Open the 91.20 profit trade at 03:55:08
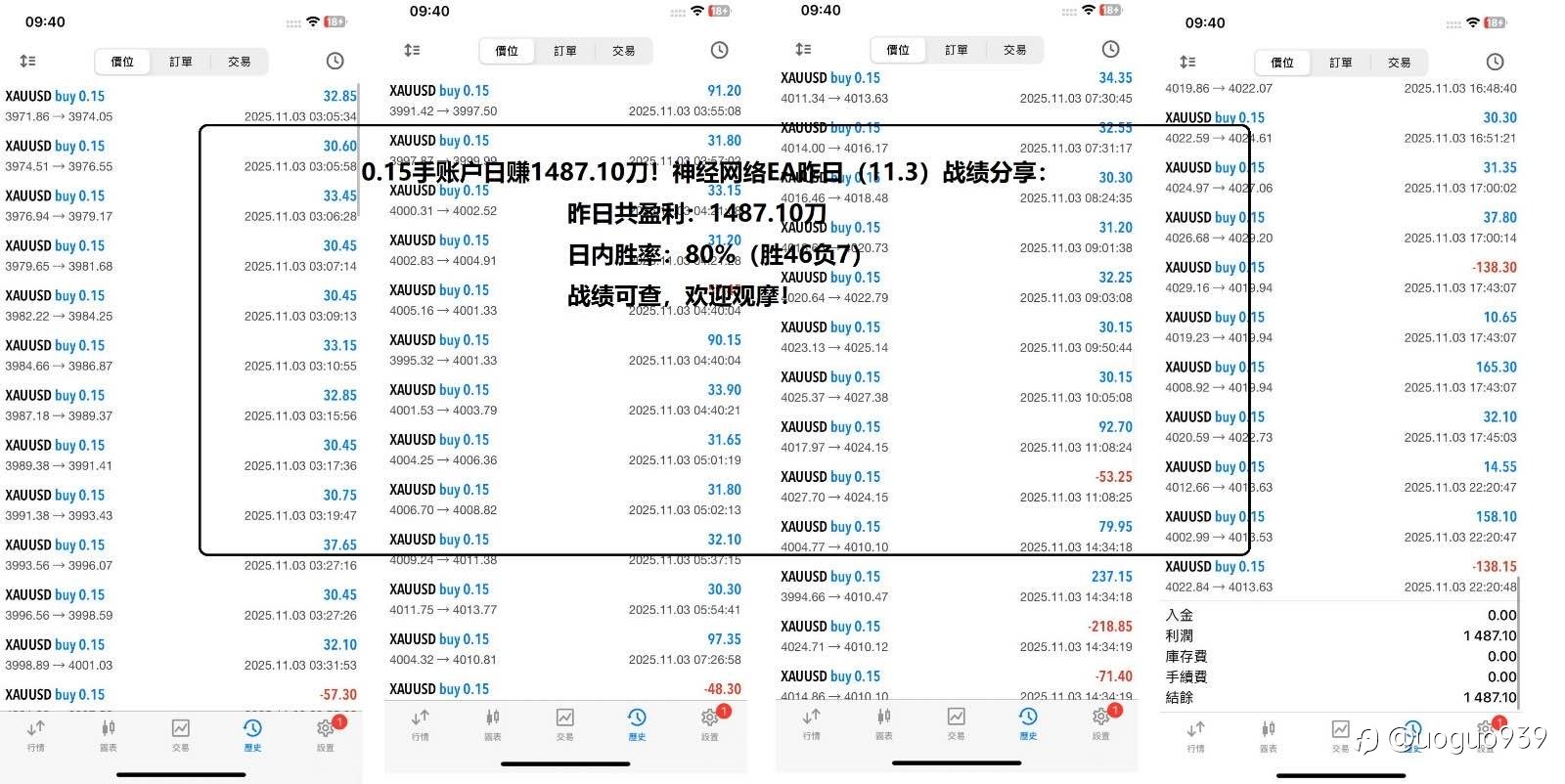This screenshot has height=784, width=1565. [x=565, y=100]
